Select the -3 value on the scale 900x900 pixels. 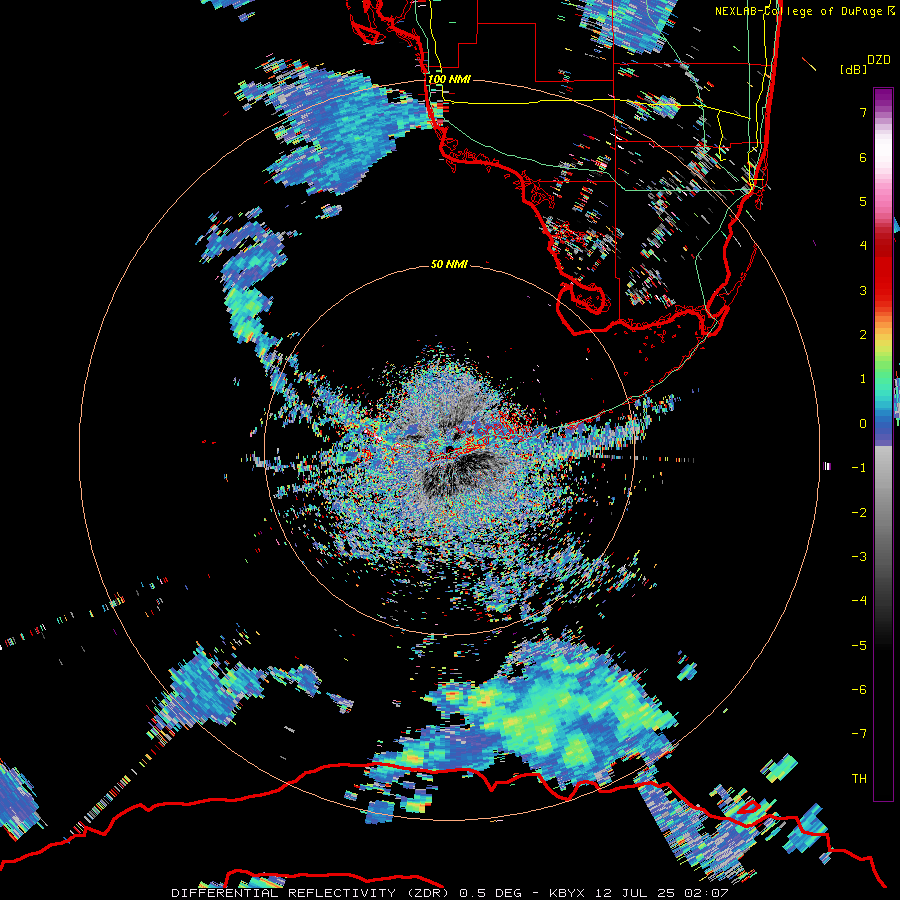click(859, 556)
